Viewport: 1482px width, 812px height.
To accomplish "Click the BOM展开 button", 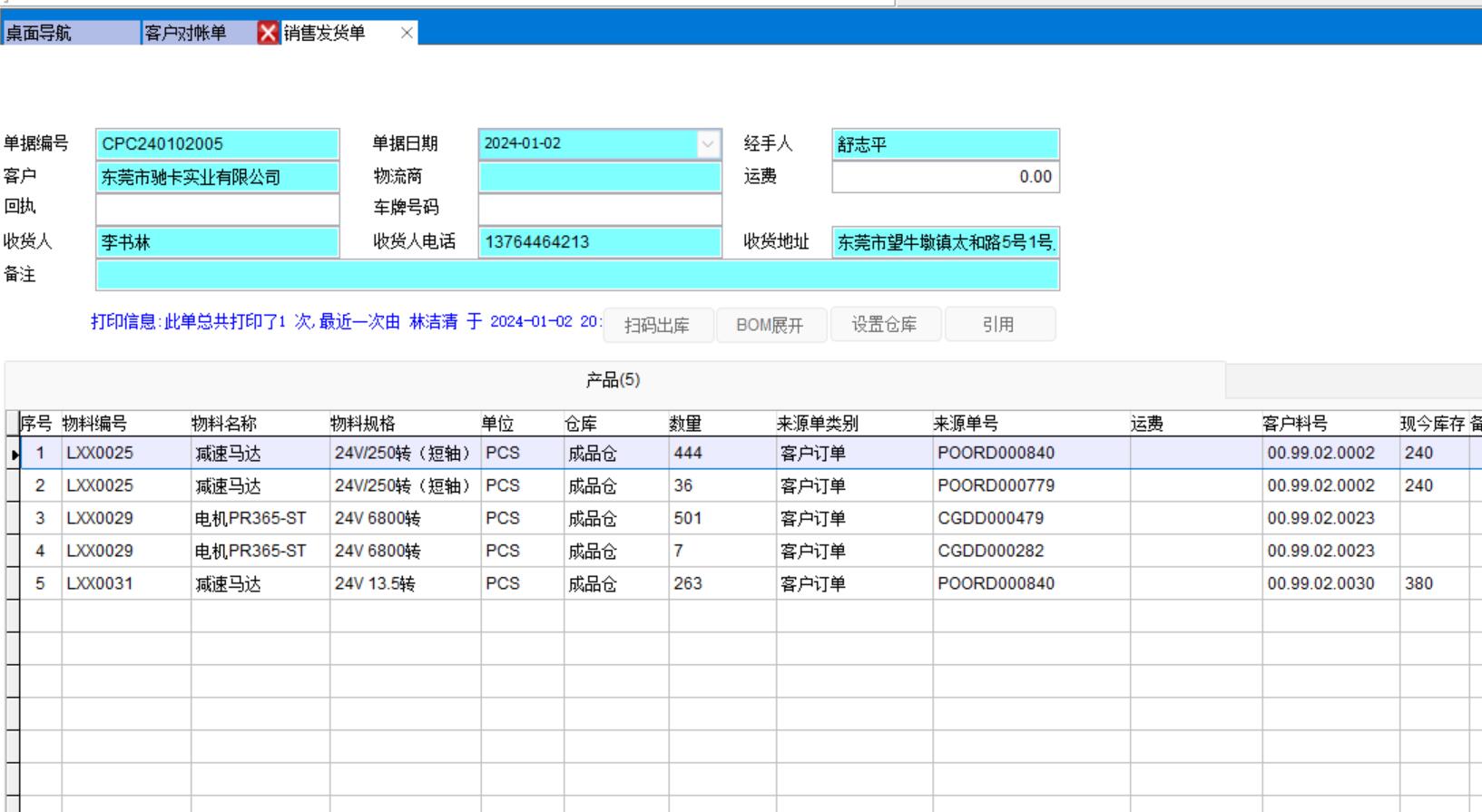I will pyautogui.click(x=770, y=325).
